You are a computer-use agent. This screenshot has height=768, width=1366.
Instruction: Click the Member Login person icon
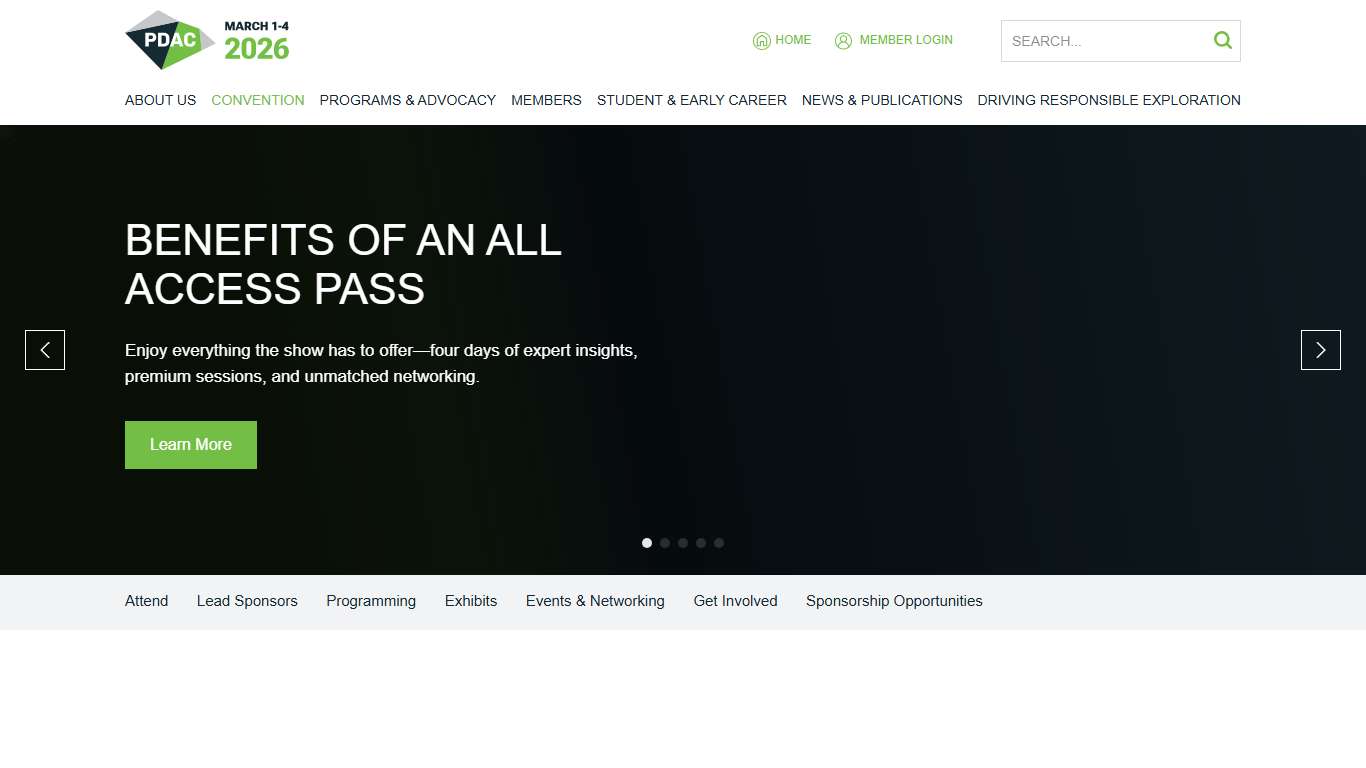point(843,41)
